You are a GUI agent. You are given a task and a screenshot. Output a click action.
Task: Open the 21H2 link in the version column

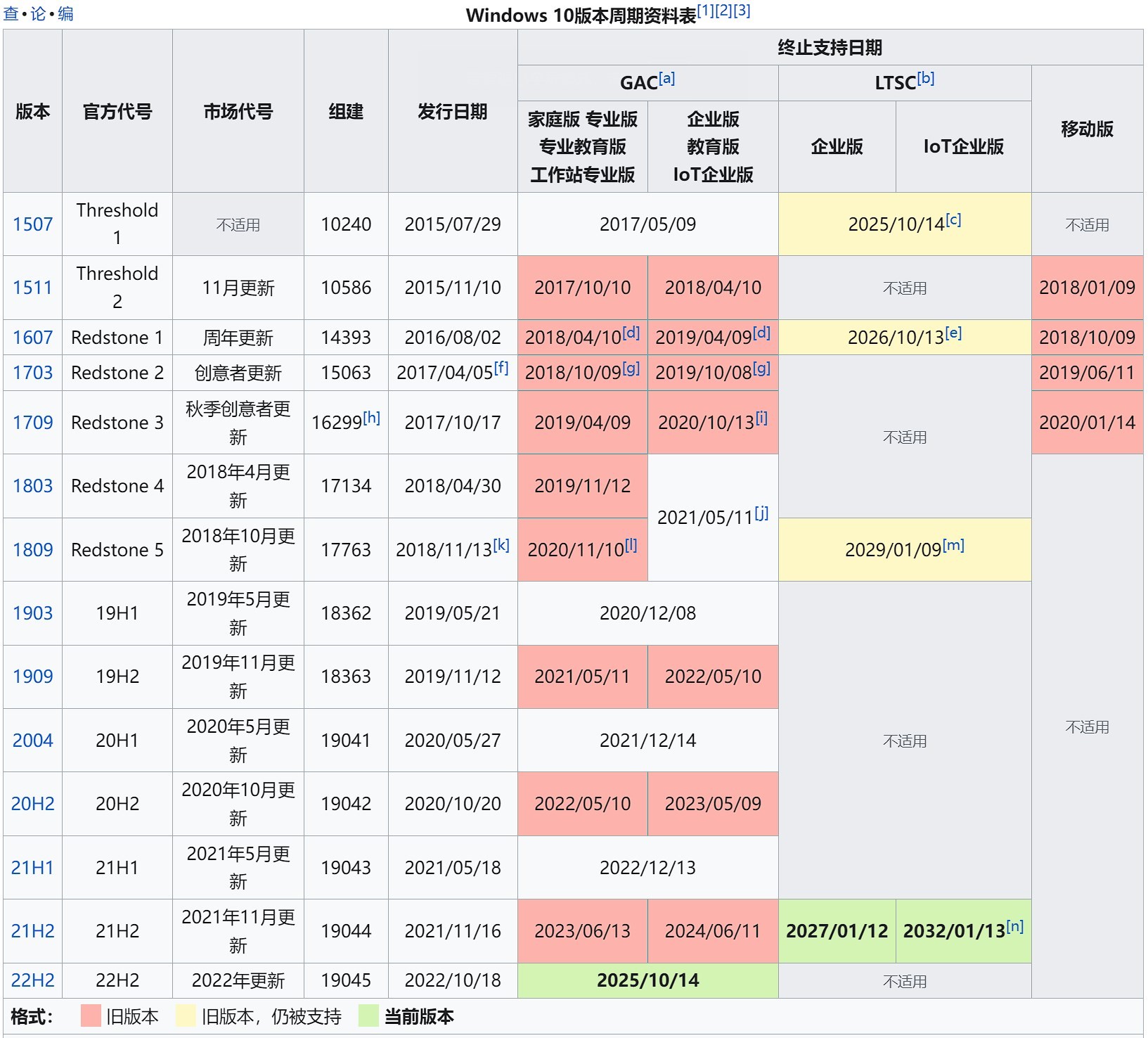coord(32,931)
